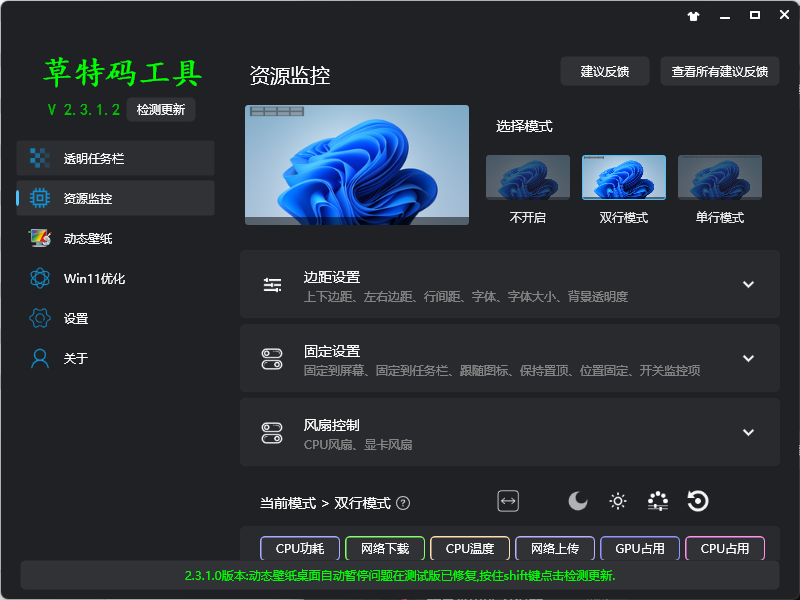Click the Win11优化 atom icon
800x600 pixels.
click(40, 278)
